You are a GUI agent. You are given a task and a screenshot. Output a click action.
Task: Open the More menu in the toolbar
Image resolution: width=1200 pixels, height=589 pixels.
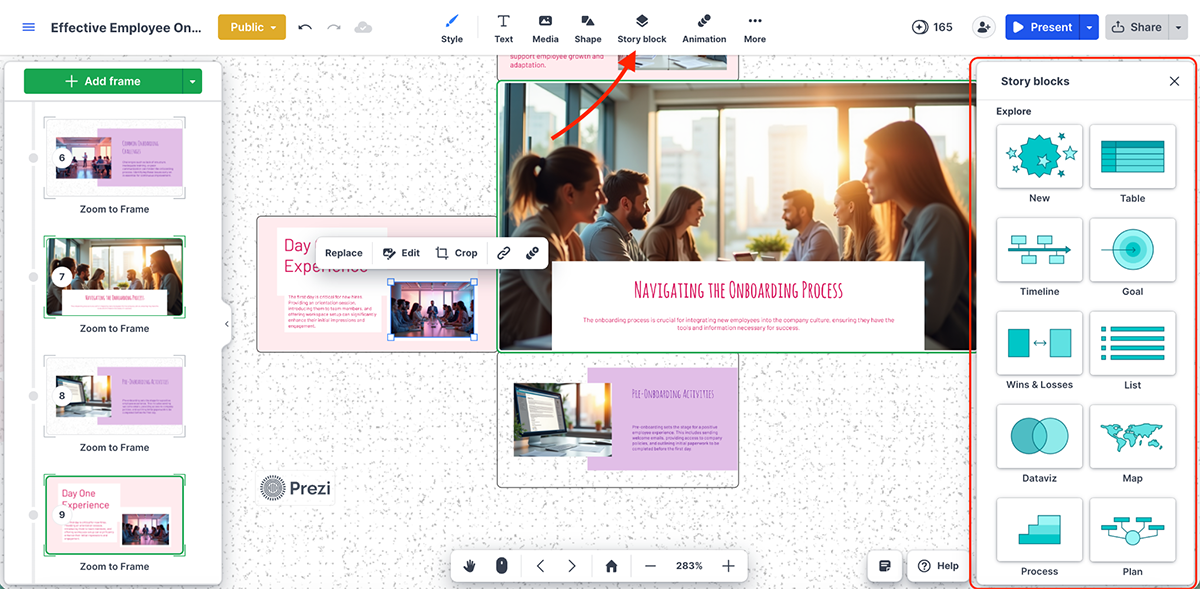[755, 27]
